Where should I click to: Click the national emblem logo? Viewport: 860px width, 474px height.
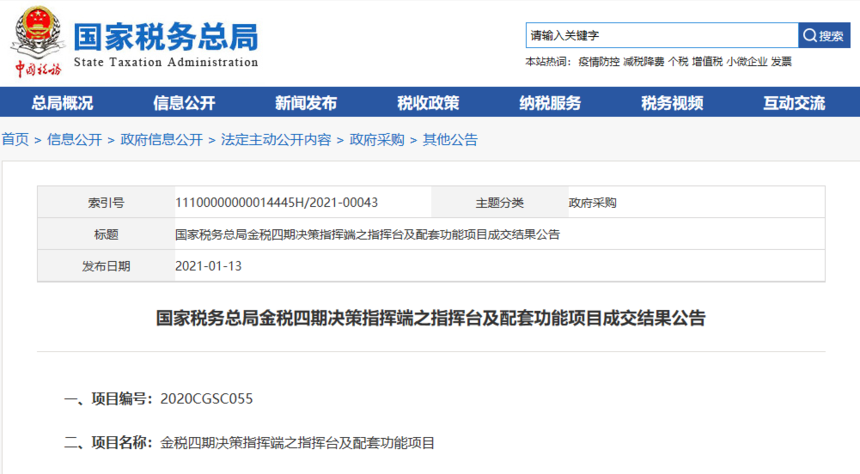pyautogui.click(x=37, y=31)
